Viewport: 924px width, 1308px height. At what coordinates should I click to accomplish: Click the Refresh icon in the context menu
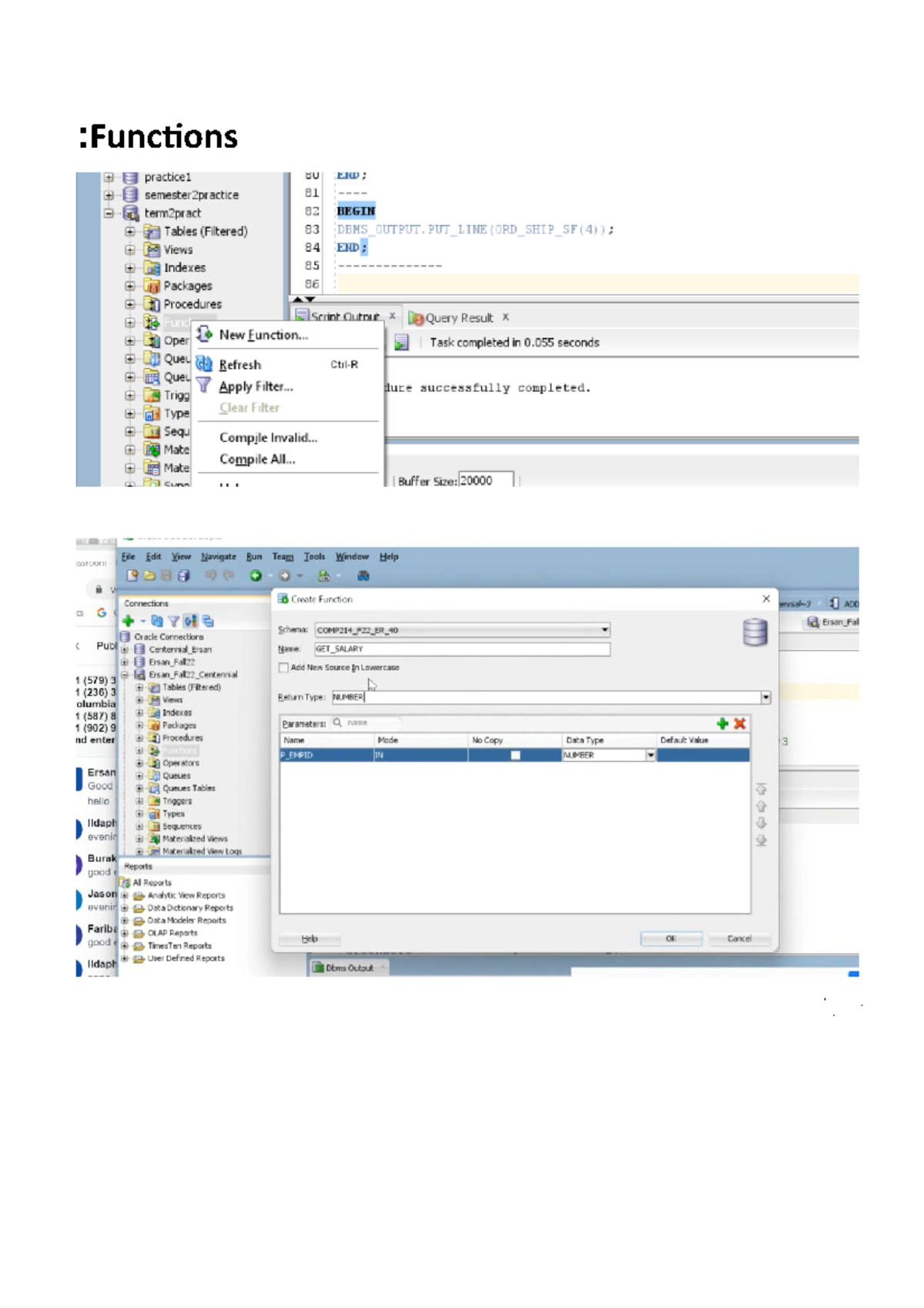[x=204, y=364]
